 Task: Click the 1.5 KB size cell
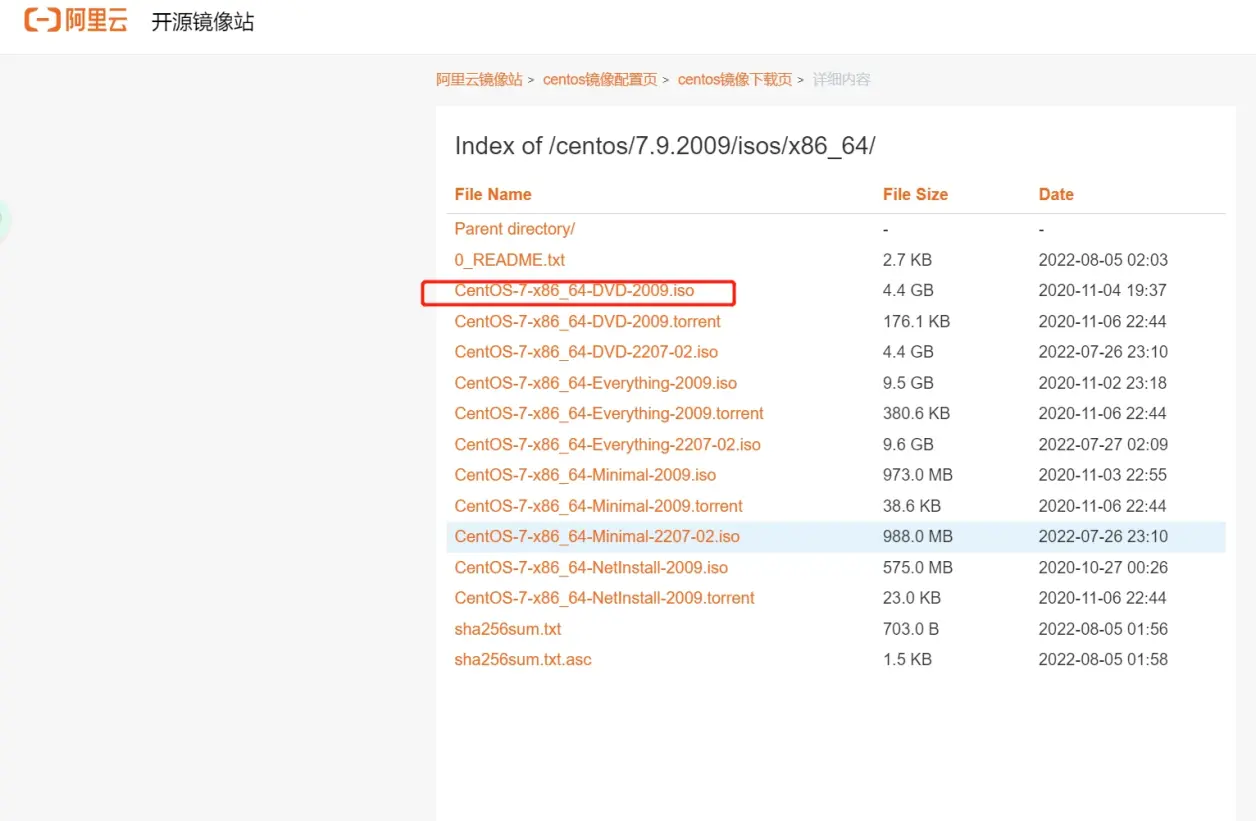(x=907, y=659)
